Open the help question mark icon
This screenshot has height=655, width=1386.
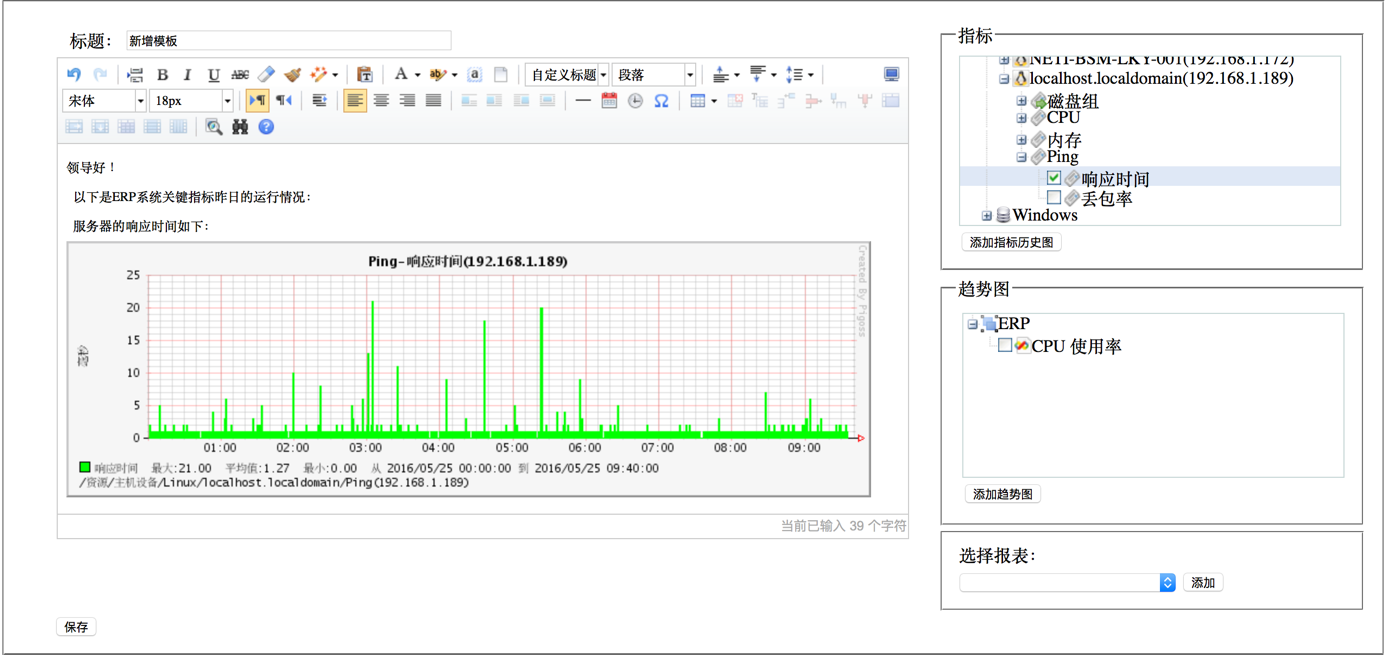tap(266, 127)
